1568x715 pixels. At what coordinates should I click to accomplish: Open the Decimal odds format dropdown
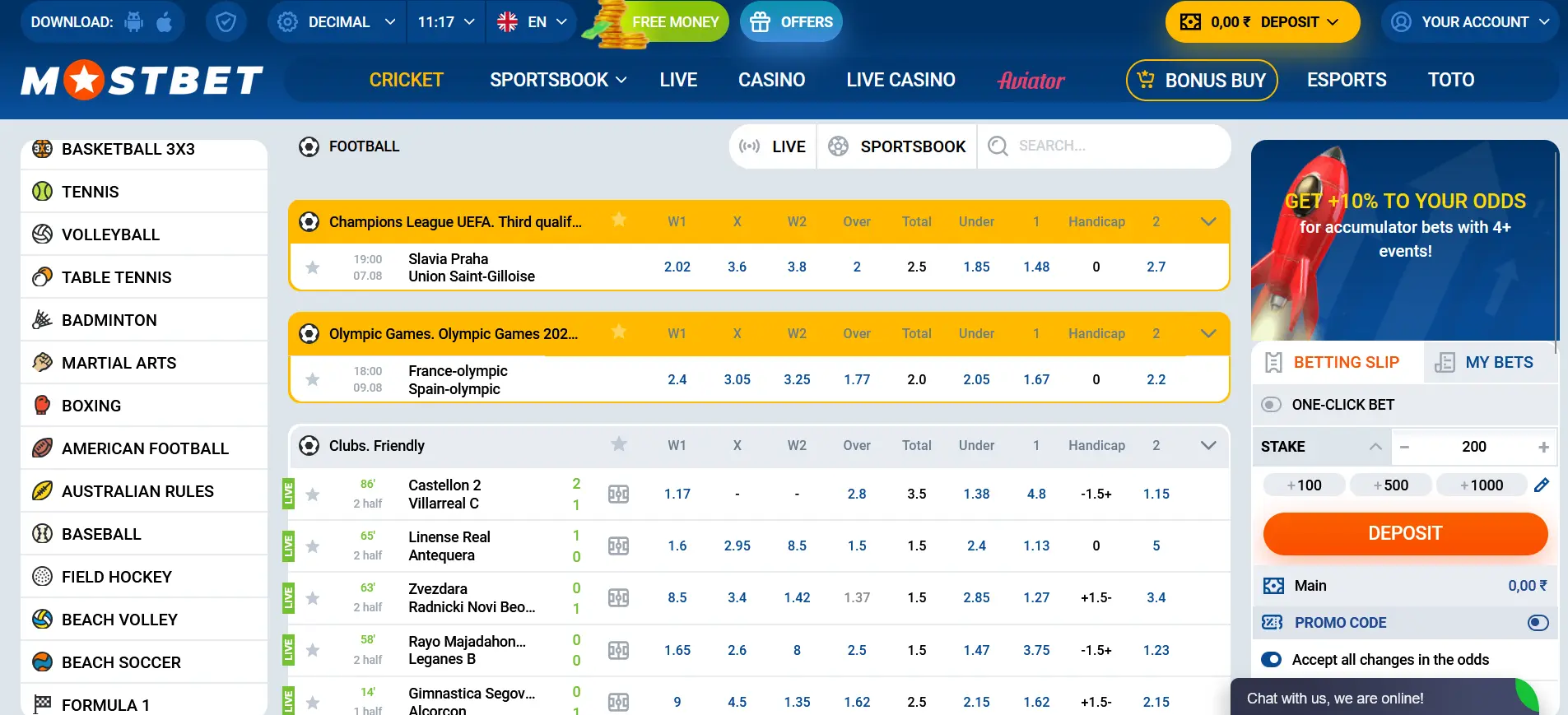coord(336,22)
